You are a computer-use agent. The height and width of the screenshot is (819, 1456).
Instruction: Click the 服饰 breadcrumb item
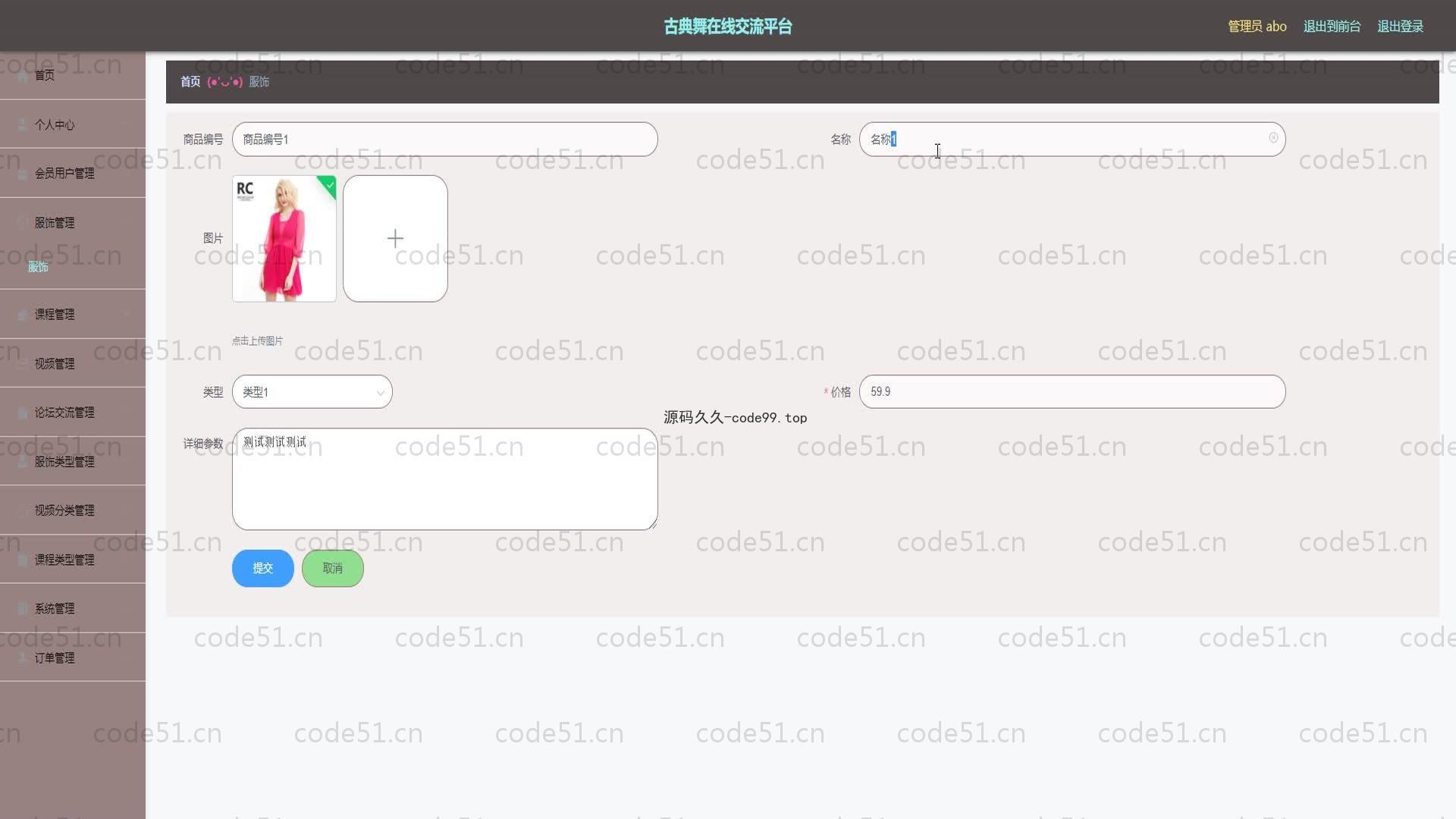[x=259, y=82]
